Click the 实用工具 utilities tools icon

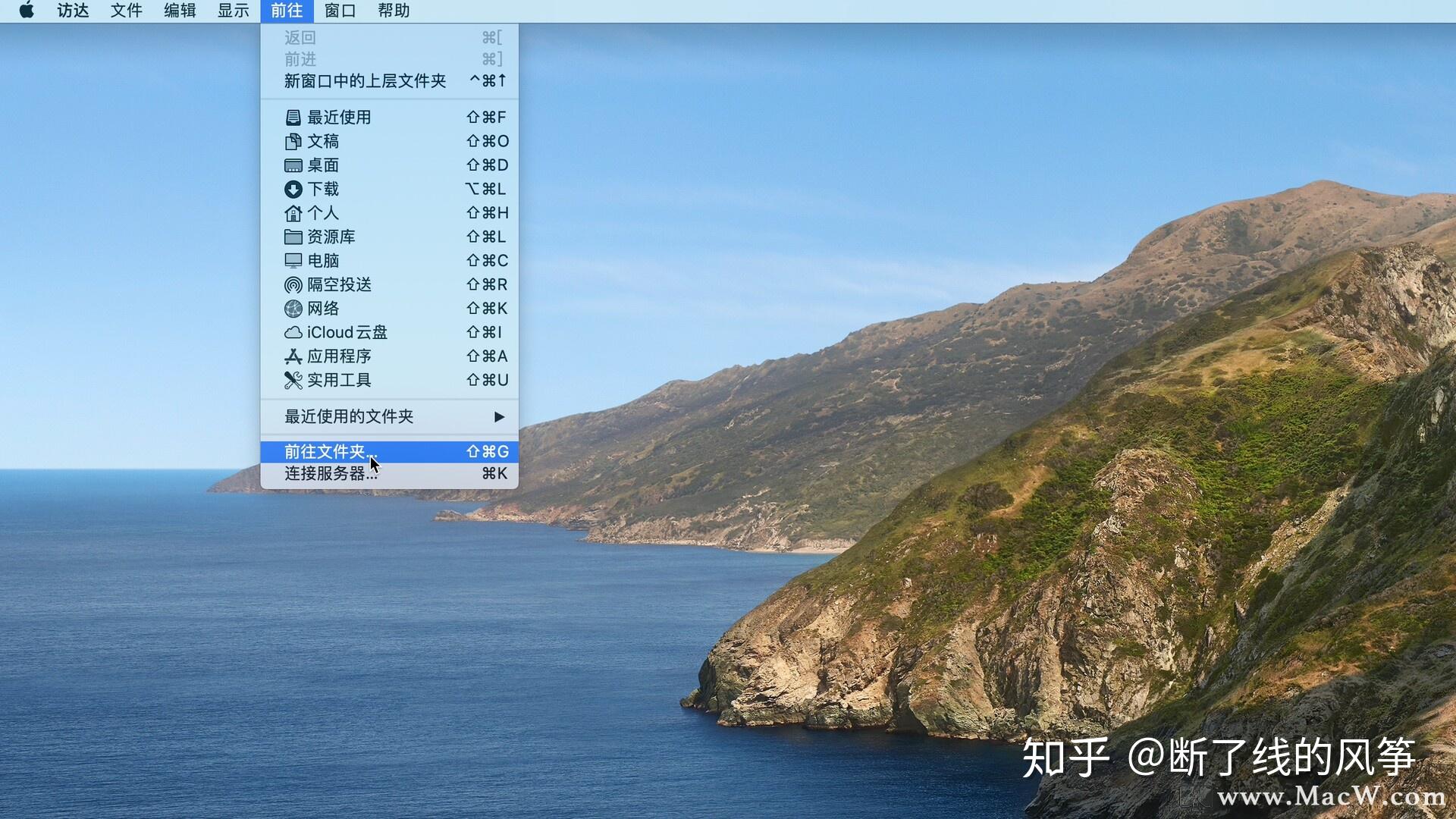[x=293, y=381]
